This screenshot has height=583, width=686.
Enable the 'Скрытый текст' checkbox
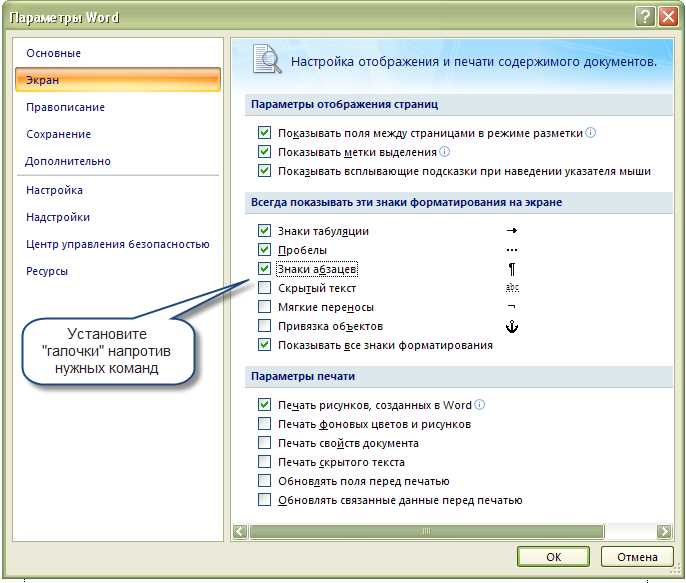[x=264, y=288]
